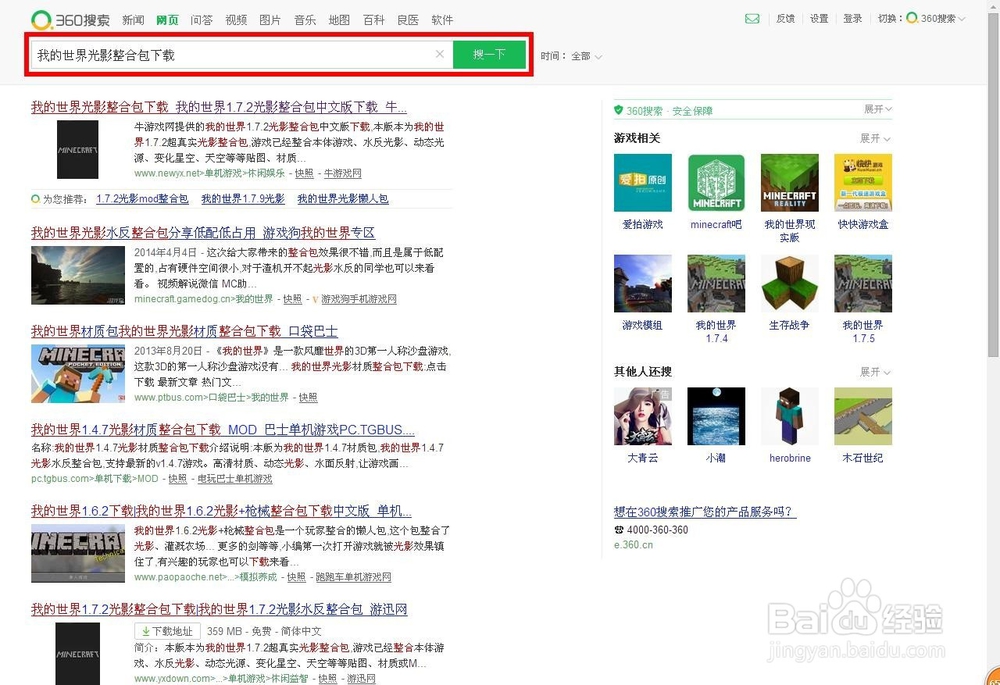
Task: Click the 反馈 link
Action: pos(785,18)
